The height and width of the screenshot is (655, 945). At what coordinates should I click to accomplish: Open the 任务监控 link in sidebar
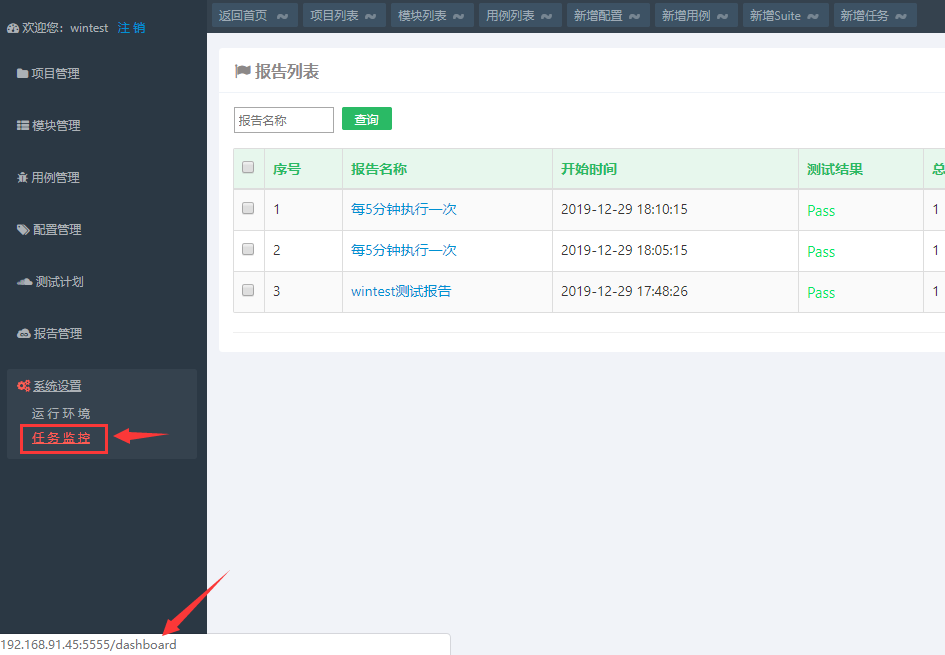point(62,438)
